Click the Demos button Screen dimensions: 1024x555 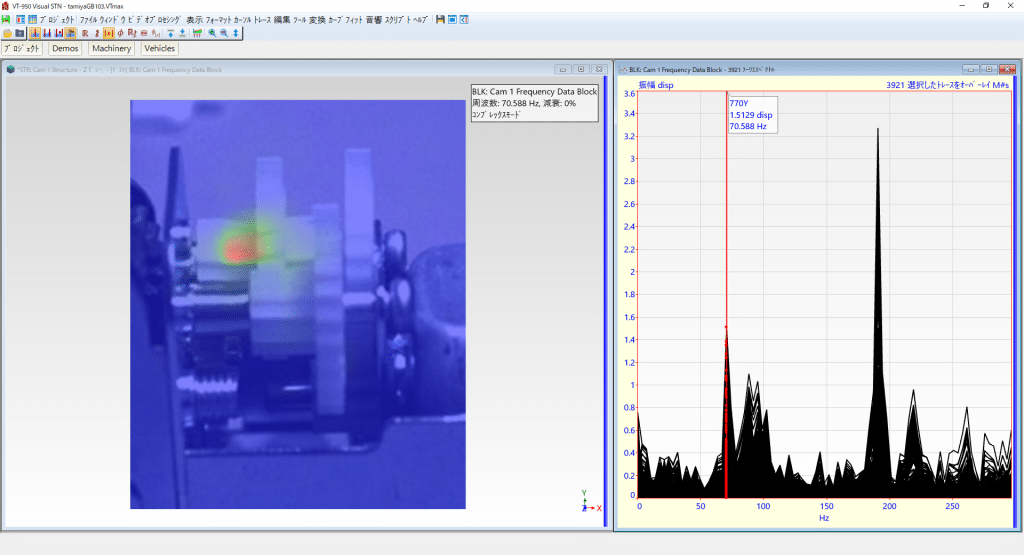pos(65,48)
